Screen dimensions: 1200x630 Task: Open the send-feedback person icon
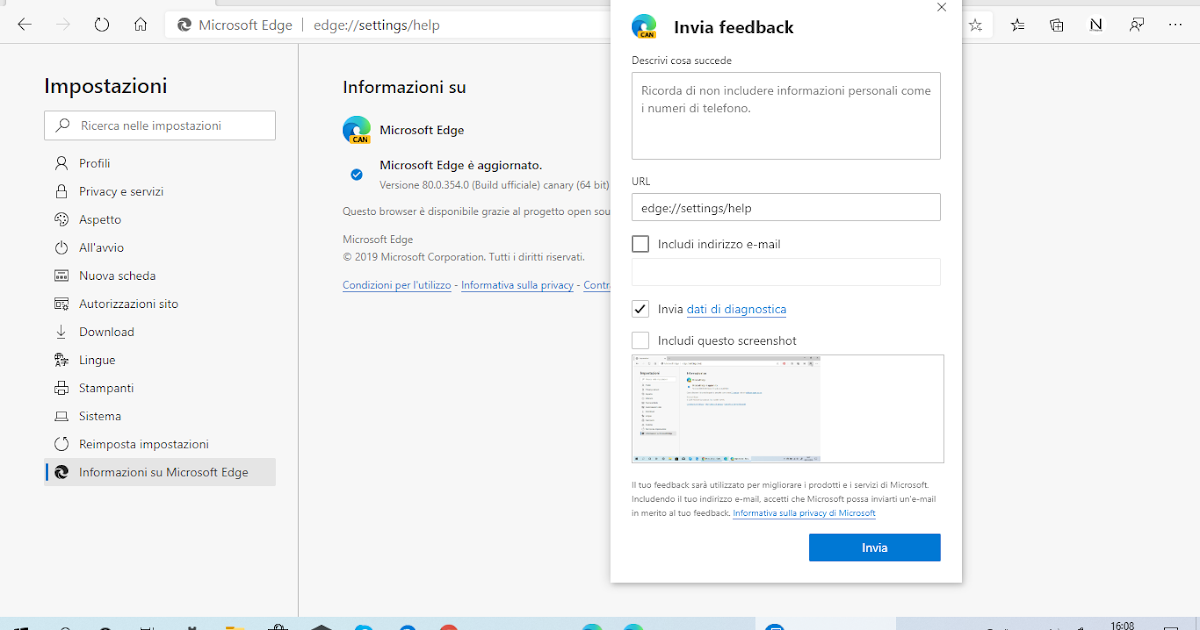pyautogui.click(x=1136, y=24)
